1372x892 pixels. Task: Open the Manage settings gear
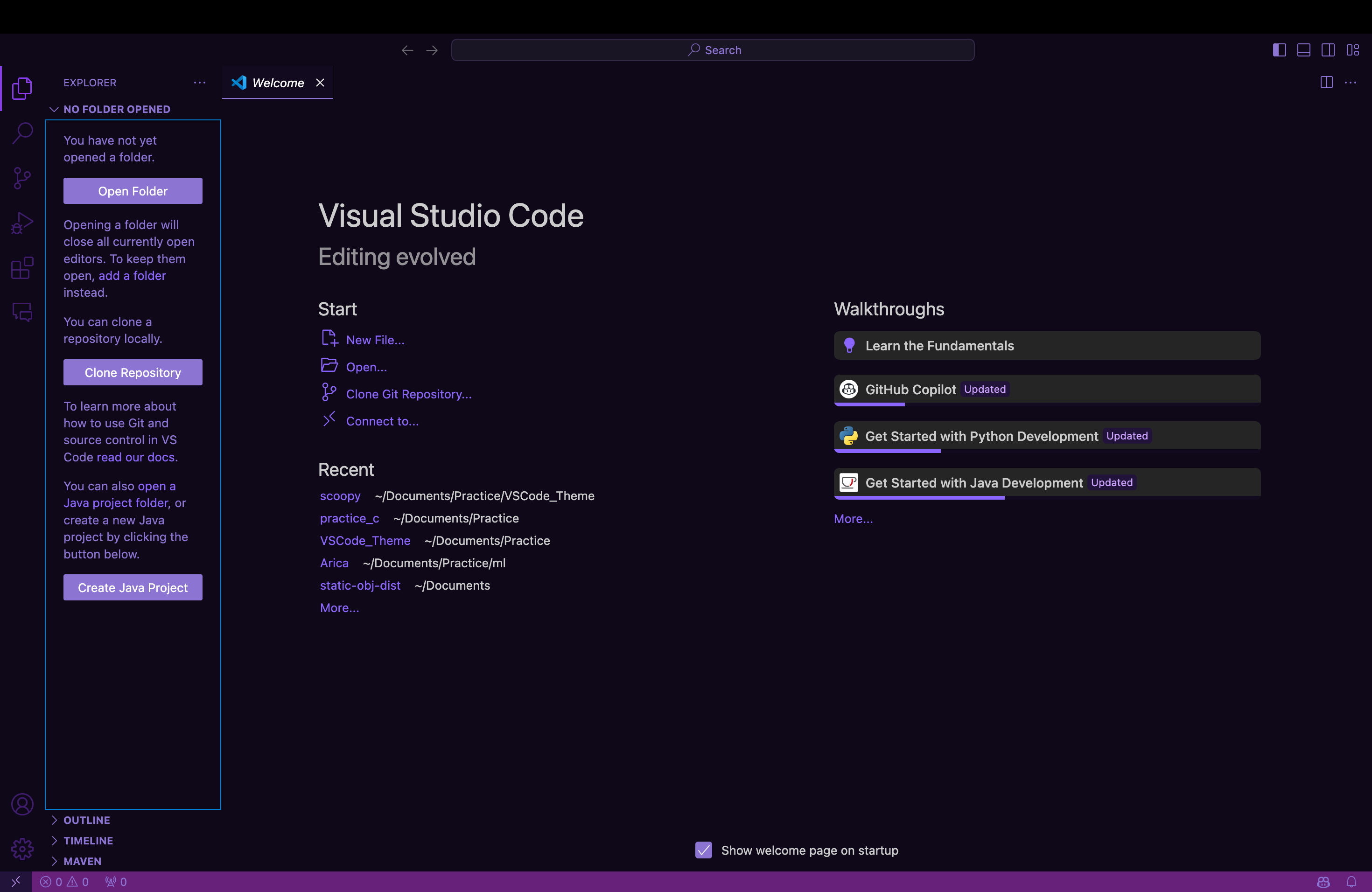pos(22,848)
